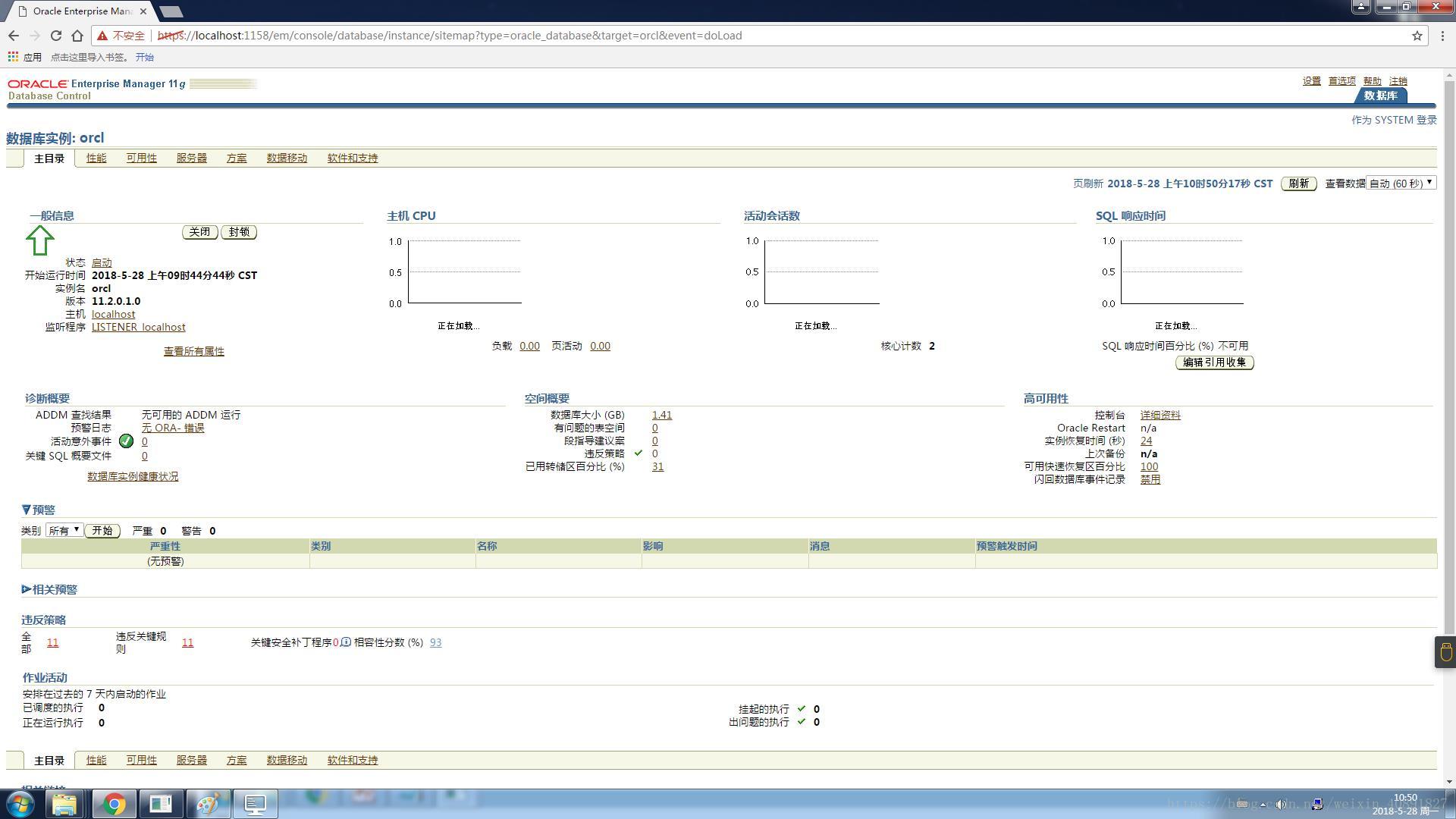This screenshot has width=1456, height=819.
Task: Close the Oracle Enterprise Manager browser tab
Action: [143, 11]
